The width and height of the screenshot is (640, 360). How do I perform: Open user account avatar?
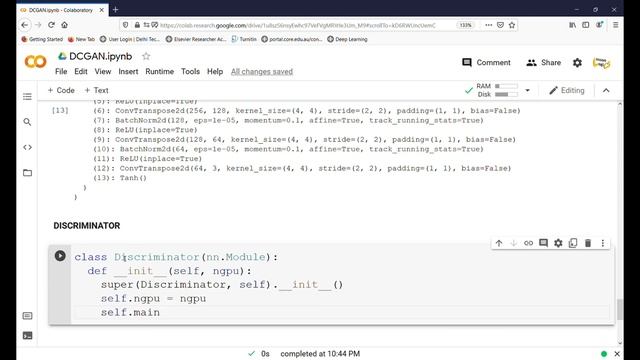click(601, 63)
